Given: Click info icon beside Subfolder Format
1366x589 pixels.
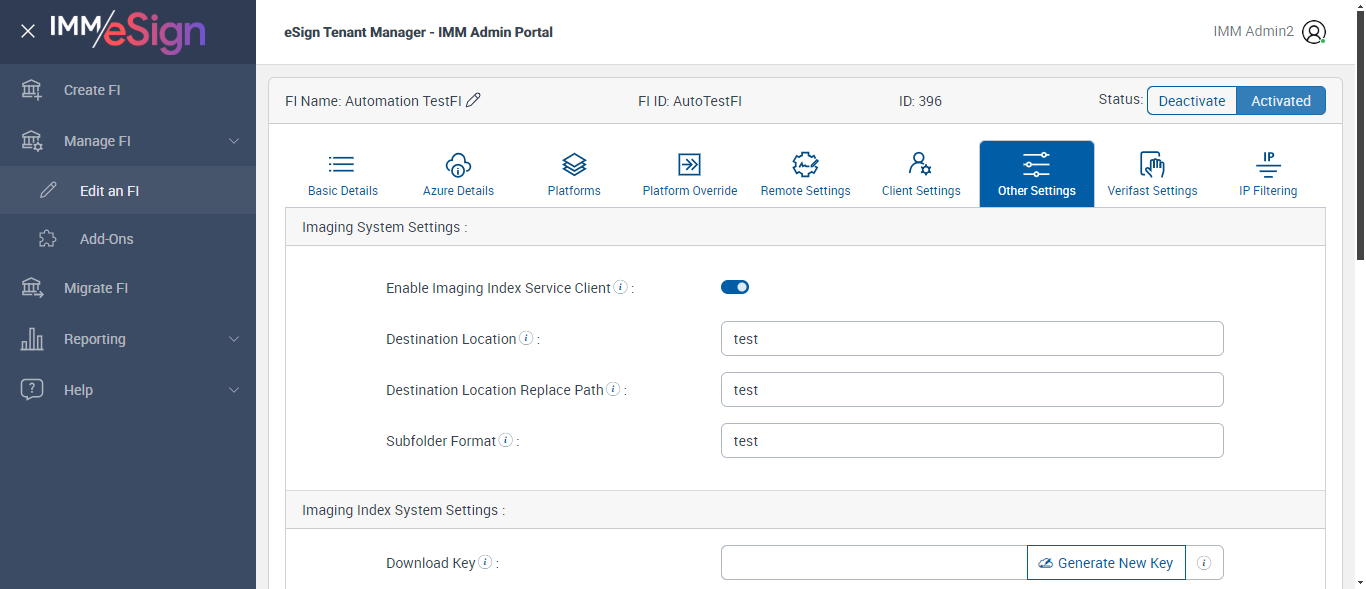Looking at the screenshot, I should click(506, 440).
